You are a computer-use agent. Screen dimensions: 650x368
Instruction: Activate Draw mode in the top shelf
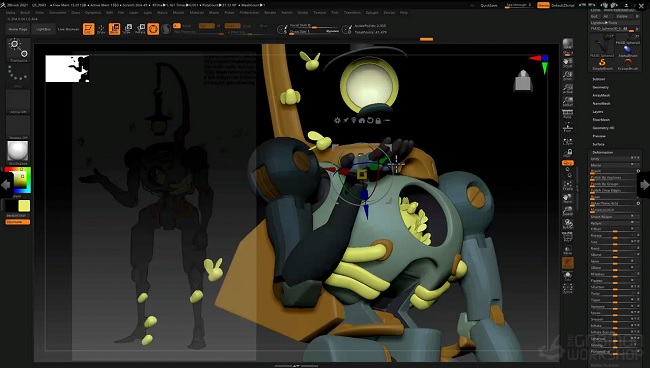pos(101,29)
